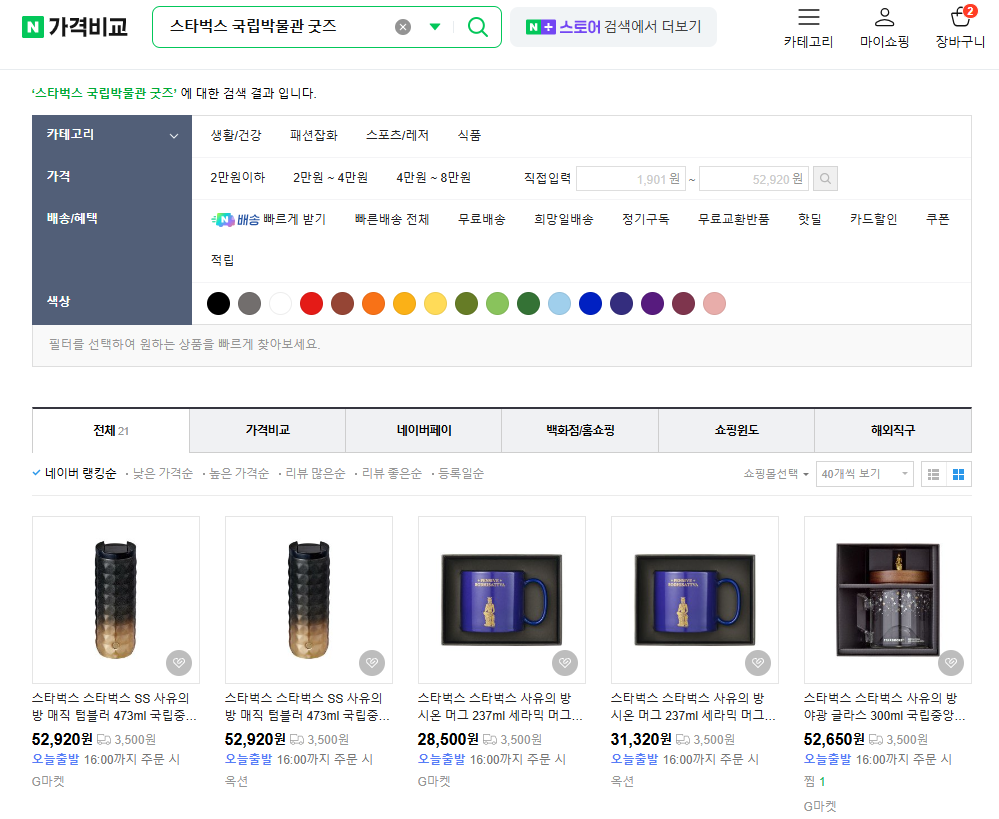Sort by 높은 가격순
999x819 pixels.
[239, 474]
